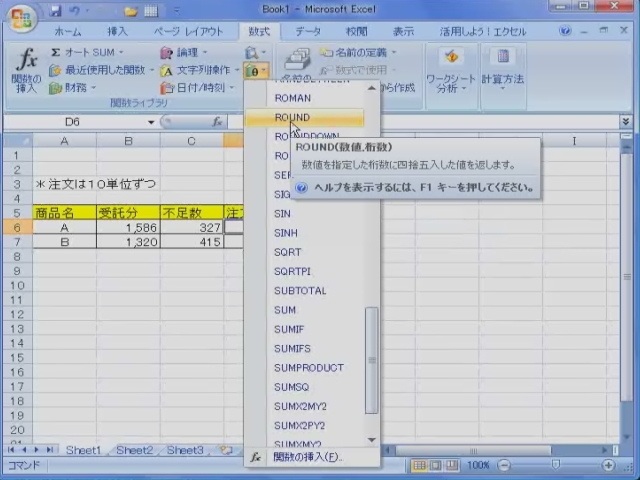Switch to Page Break Preview in status bar
The width and height of the screenshot is (640, 480).
click(x=451, y=466)
